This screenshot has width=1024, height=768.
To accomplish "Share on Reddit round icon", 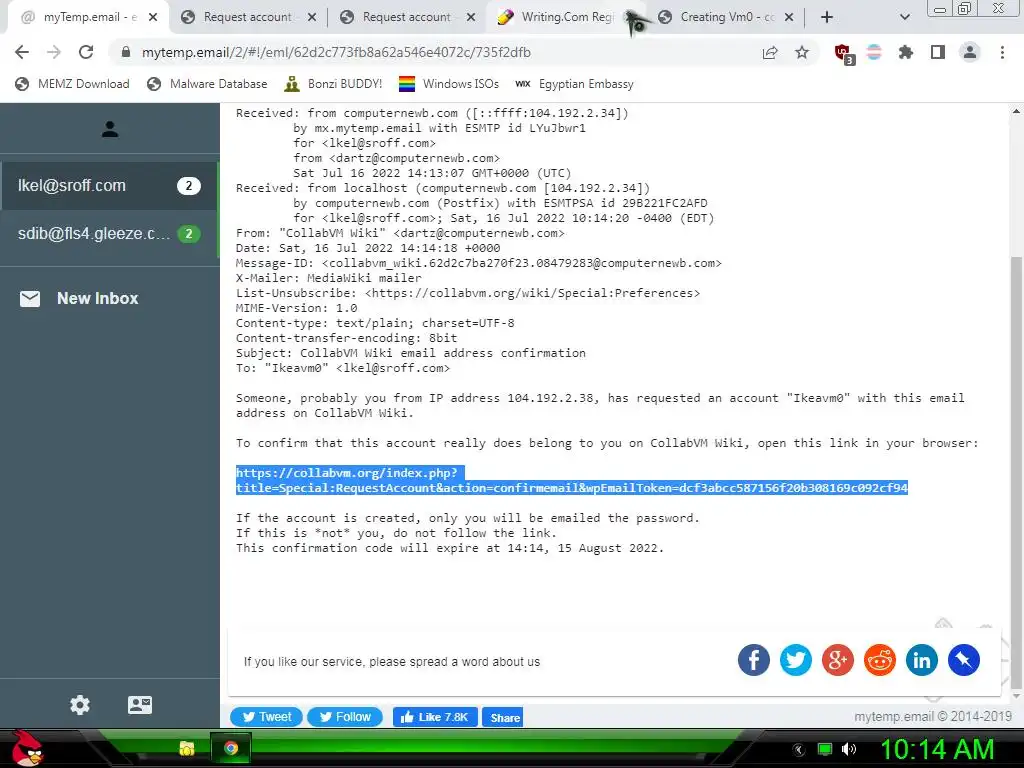I will pos(880,660).
